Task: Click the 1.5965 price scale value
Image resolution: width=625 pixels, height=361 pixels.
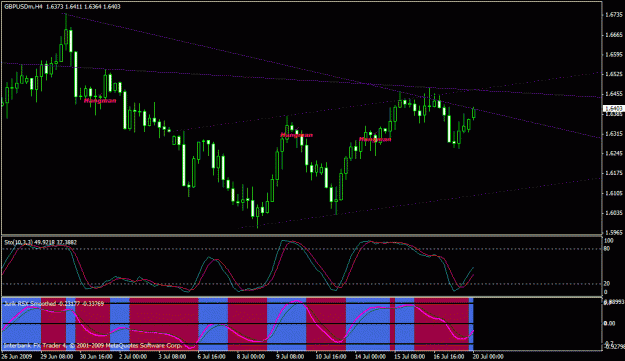Action: point(614,232)
